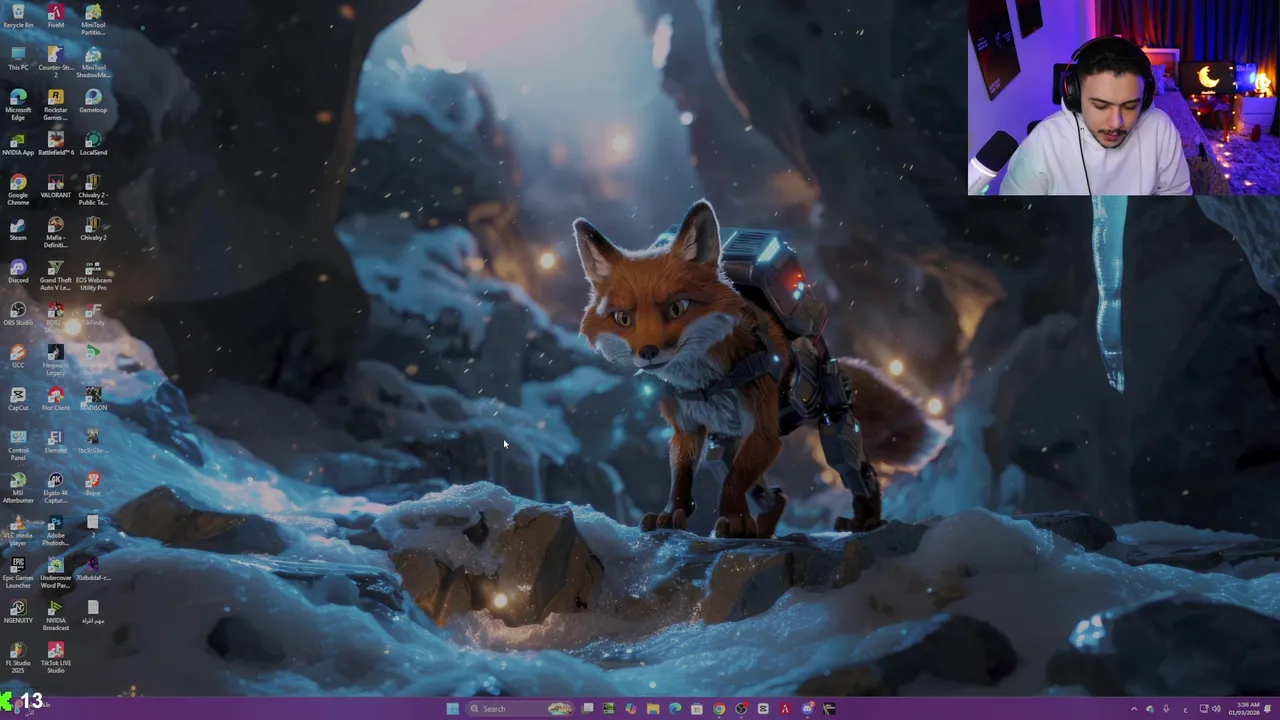Select the EOS Webcam Utility Pro shortcut

pyautogui.click(x=93, y=275)
